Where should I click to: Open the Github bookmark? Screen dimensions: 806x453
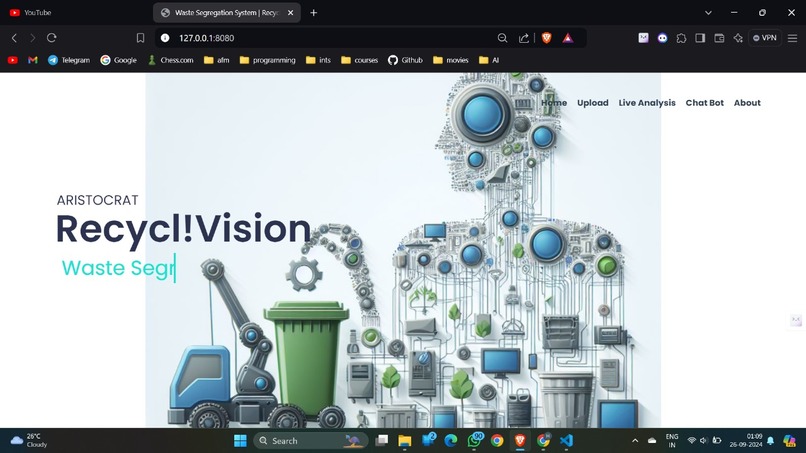(x=406, y=60)
